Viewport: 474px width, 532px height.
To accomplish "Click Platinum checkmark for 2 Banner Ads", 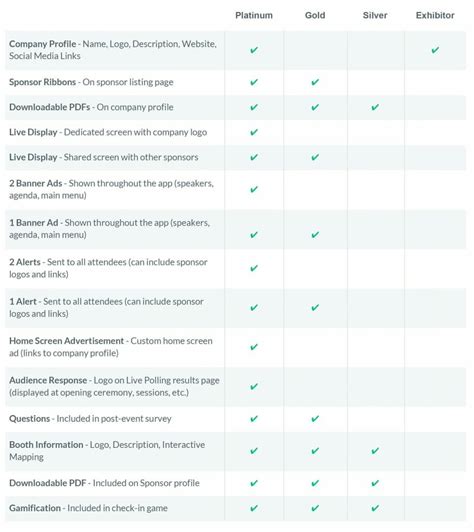I will [254, 189].
